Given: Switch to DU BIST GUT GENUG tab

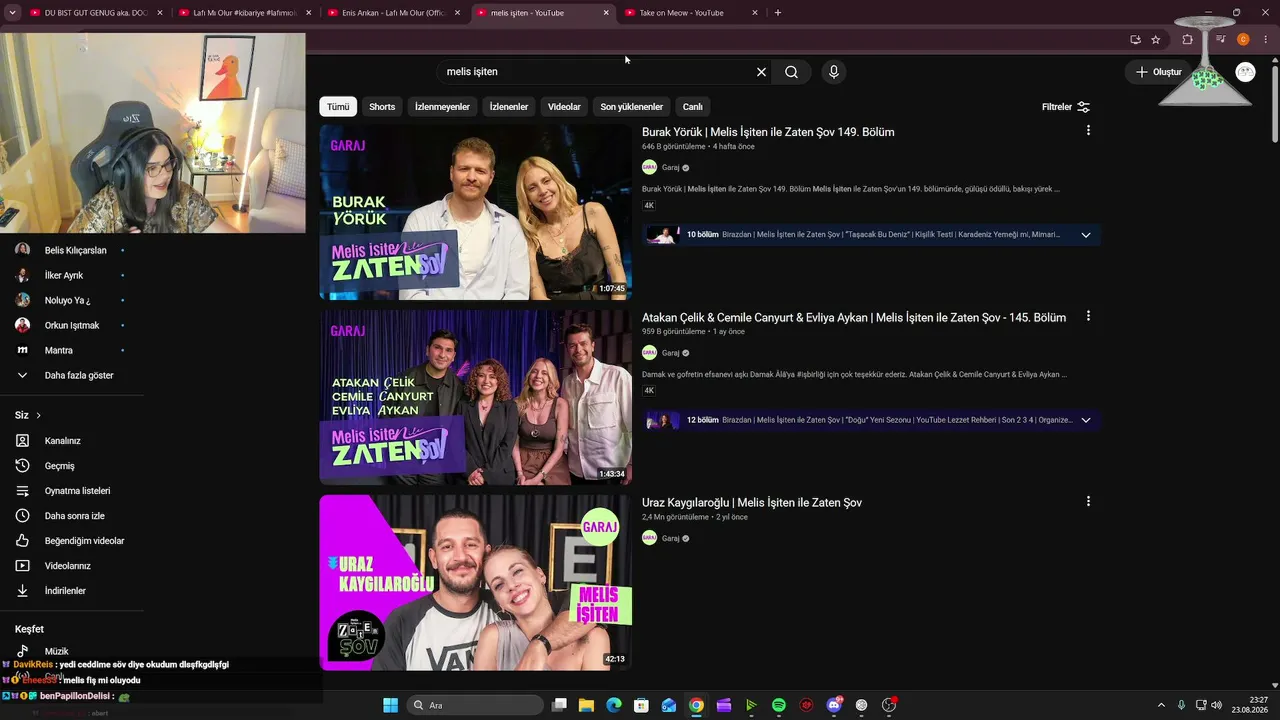Looking at the screenshot, I should (96, 13).
